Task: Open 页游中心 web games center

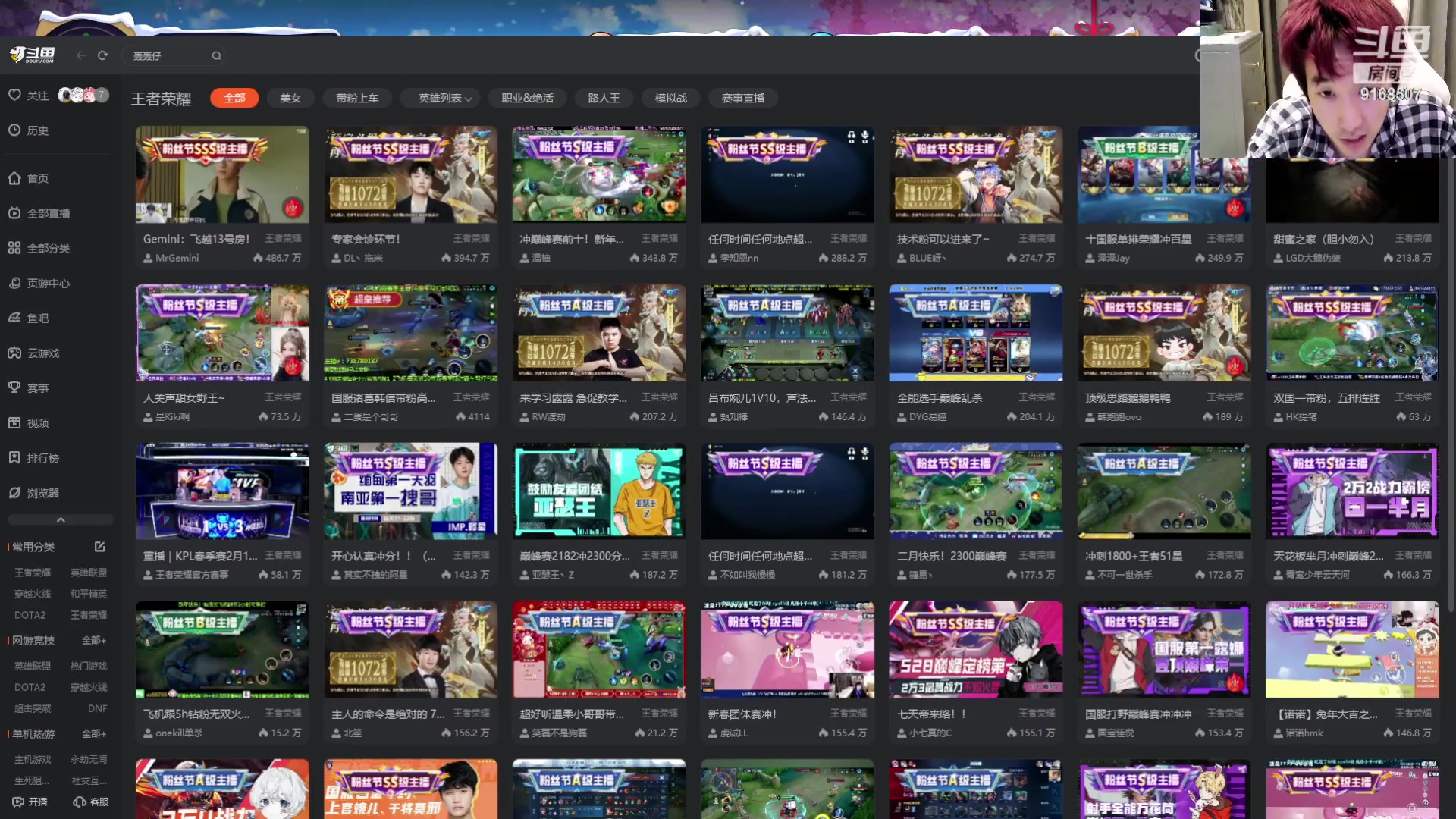Action: click(39, 283)
